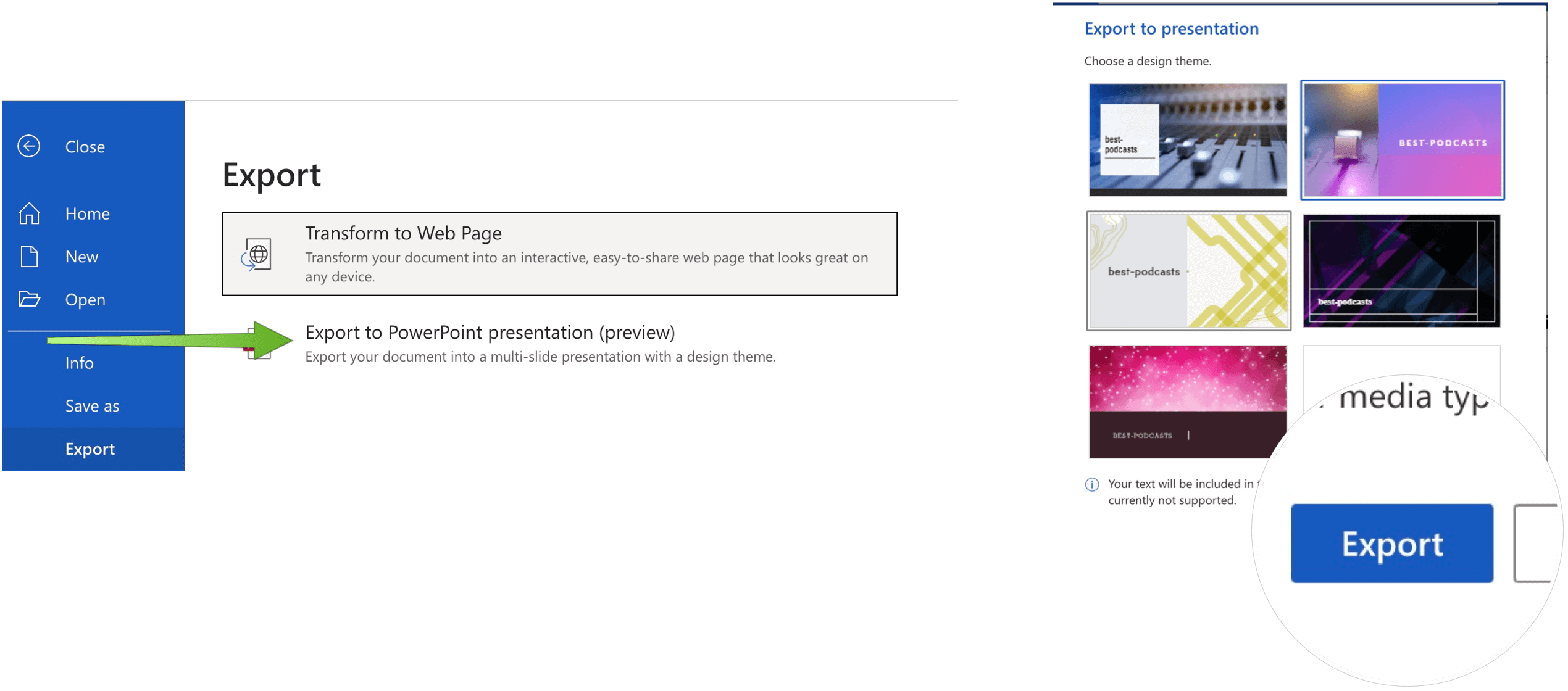Click Save as option in sidebar
Screen dimensions: 1568x691
tap(90, 405)
